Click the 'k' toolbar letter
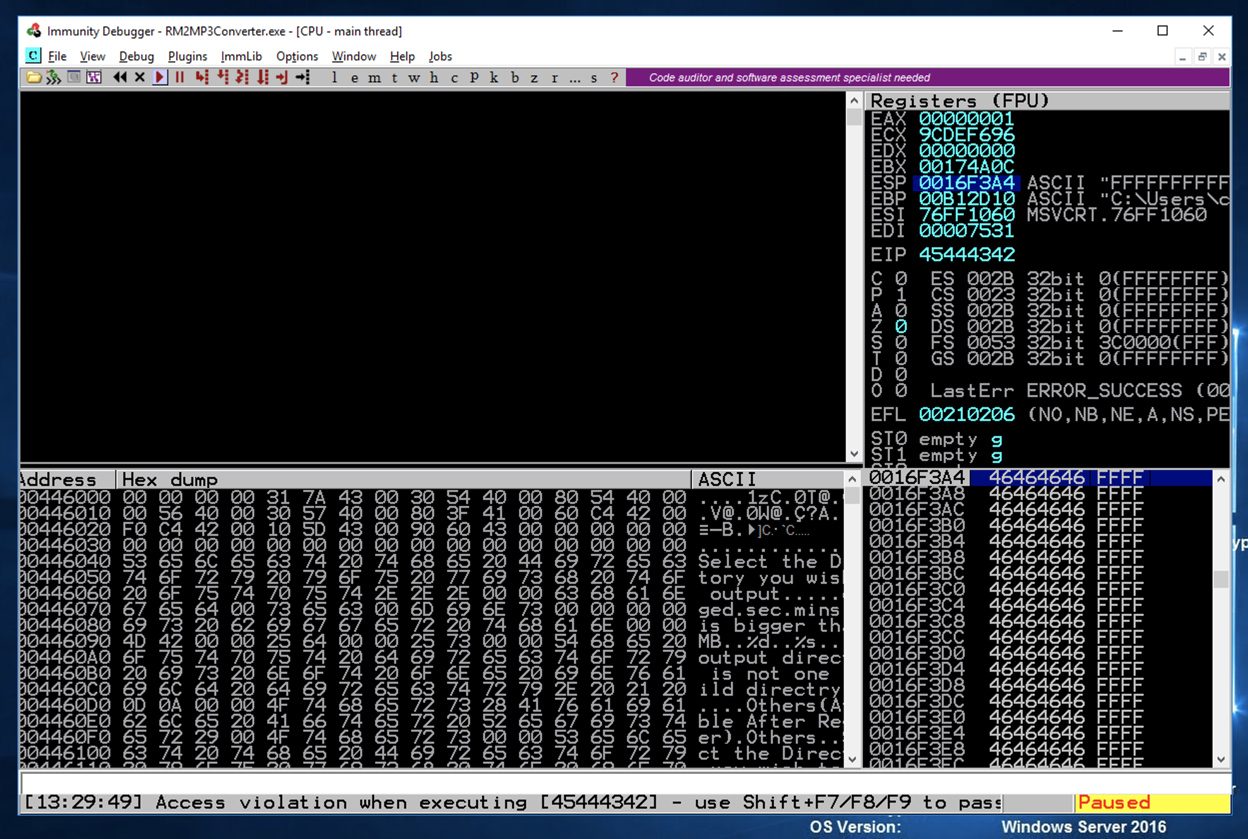The image size is (1248, 839). (x=494, y=77)
